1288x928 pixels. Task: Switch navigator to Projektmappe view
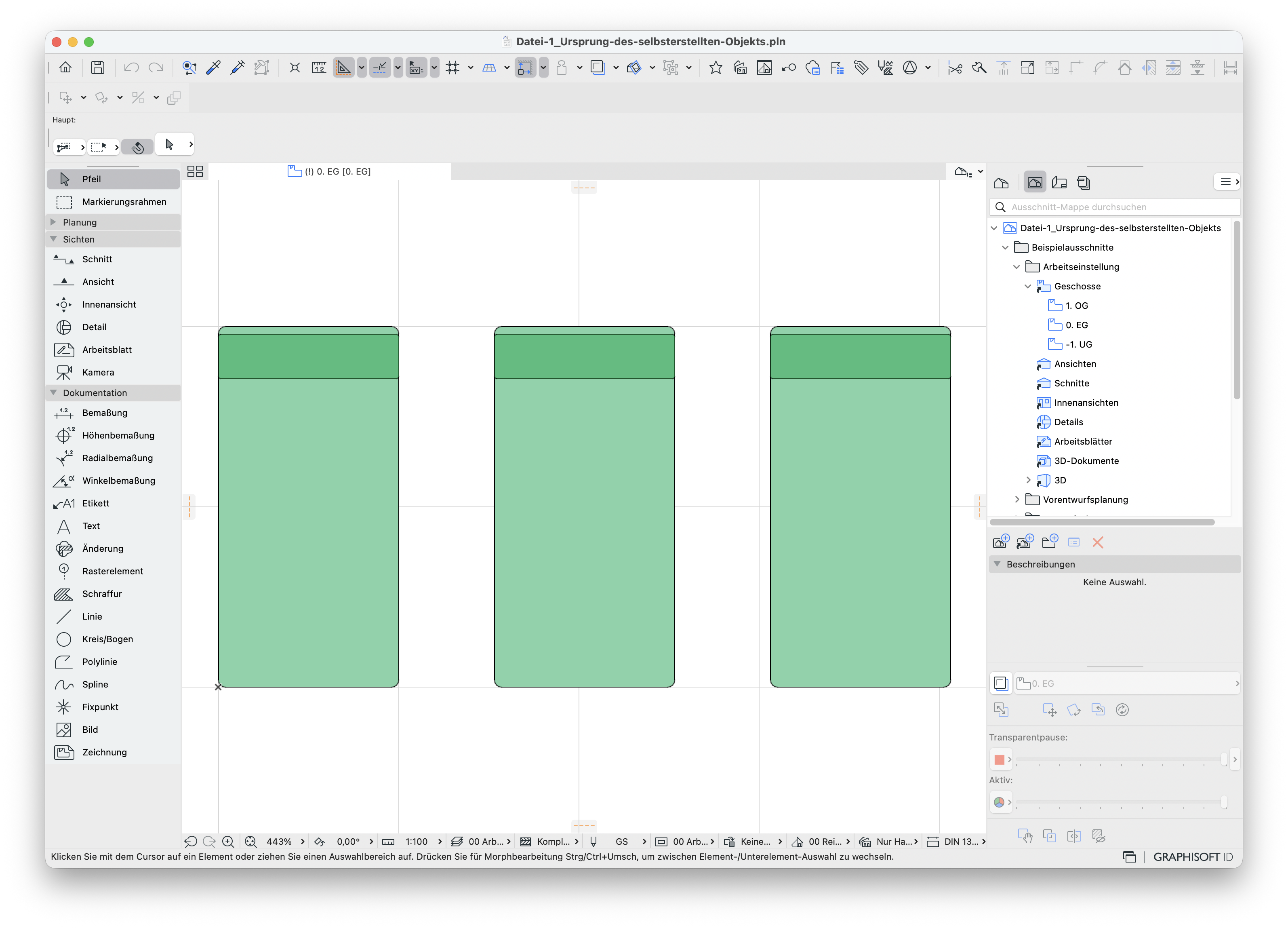pyautogui.click(x=1001, y=182)
